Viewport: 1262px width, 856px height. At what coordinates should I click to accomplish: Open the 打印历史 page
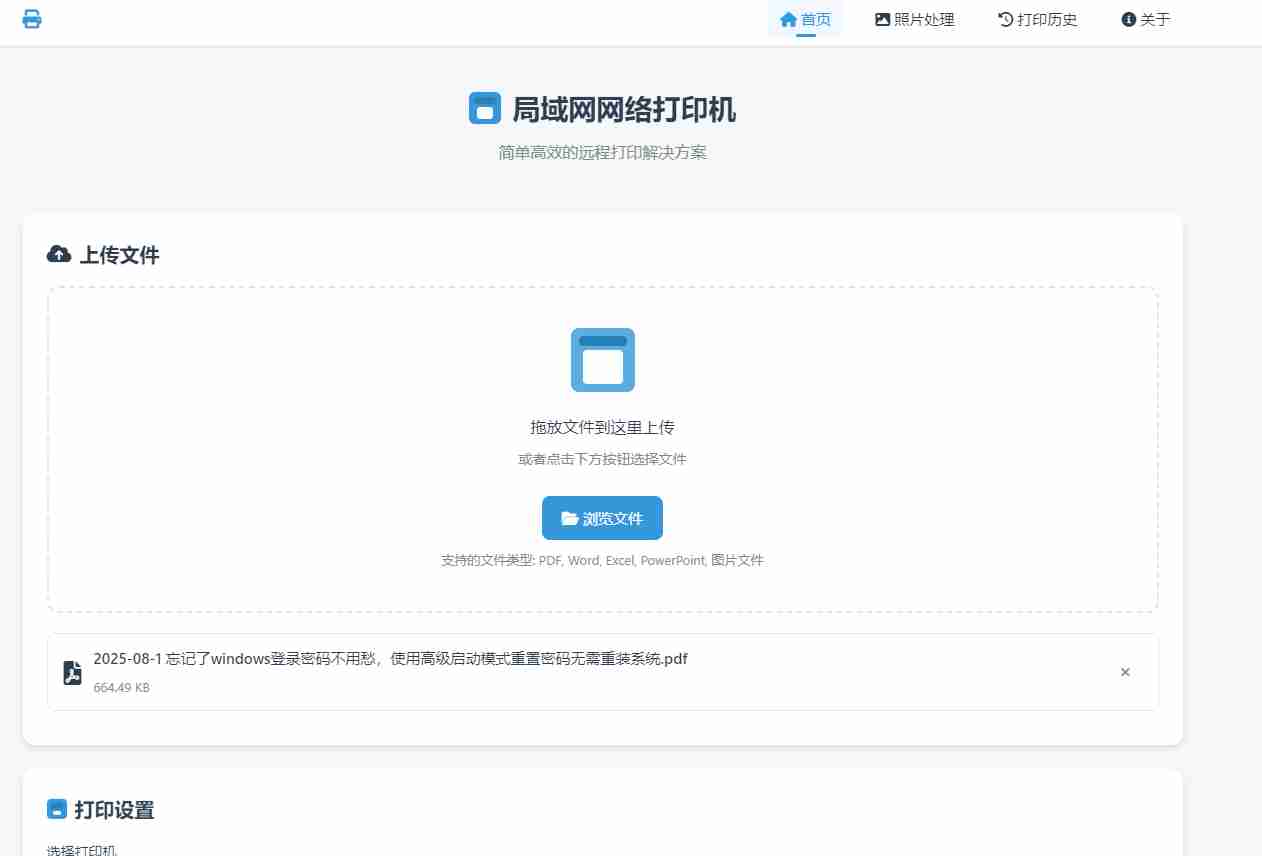click(x=1037, y=18)
